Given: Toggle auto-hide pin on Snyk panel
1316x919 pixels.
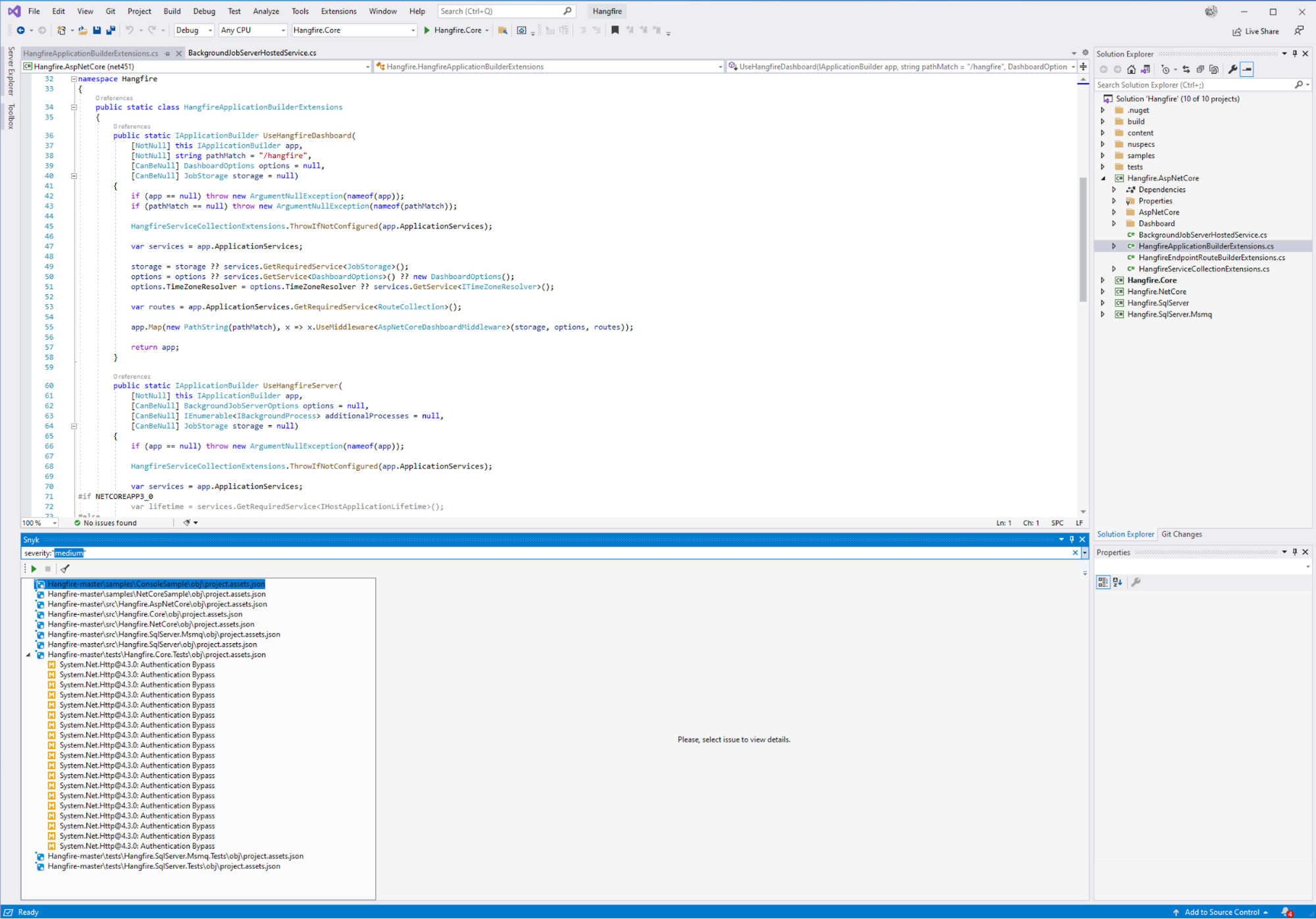Looking at the screenshot, I should pyautogui.click(x=1072, y=539).
